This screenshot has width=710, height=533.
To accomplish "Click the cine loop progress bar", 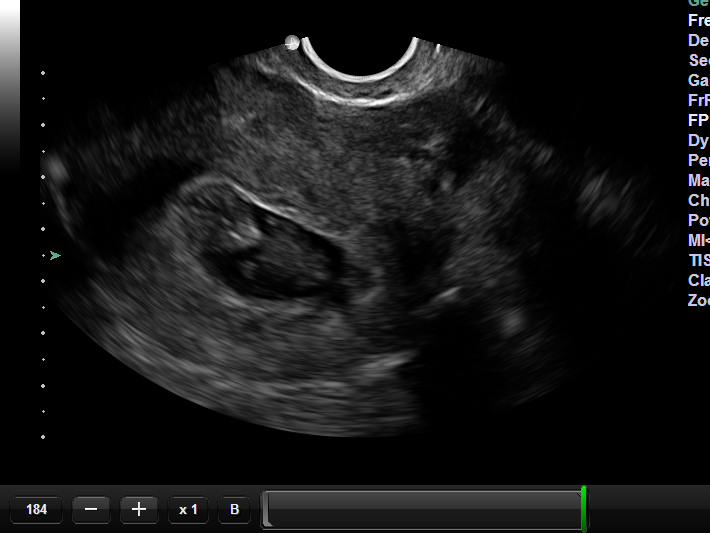I will (x=424, y=509).
